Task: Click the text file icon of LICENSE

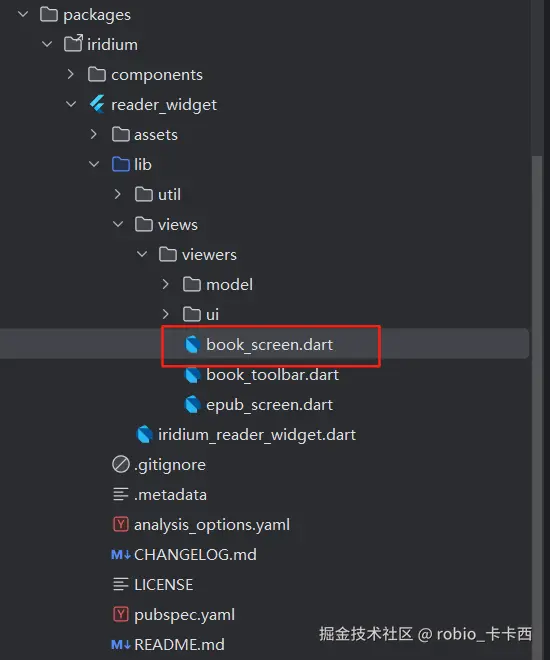Action: click(x=121, y=585)
